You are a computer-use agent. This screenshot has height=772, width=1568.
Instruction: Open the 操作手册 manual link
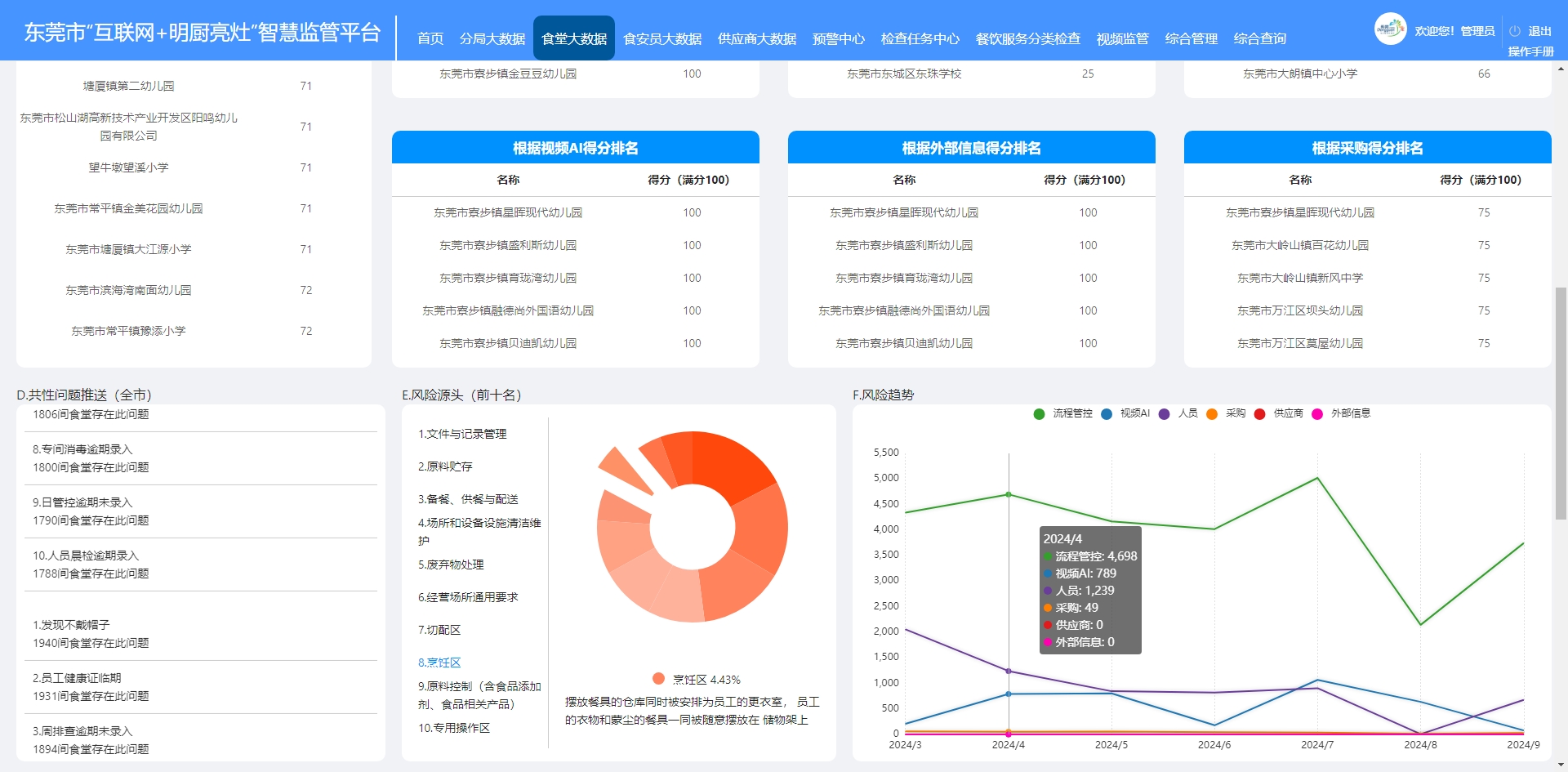pos(1530,51)
